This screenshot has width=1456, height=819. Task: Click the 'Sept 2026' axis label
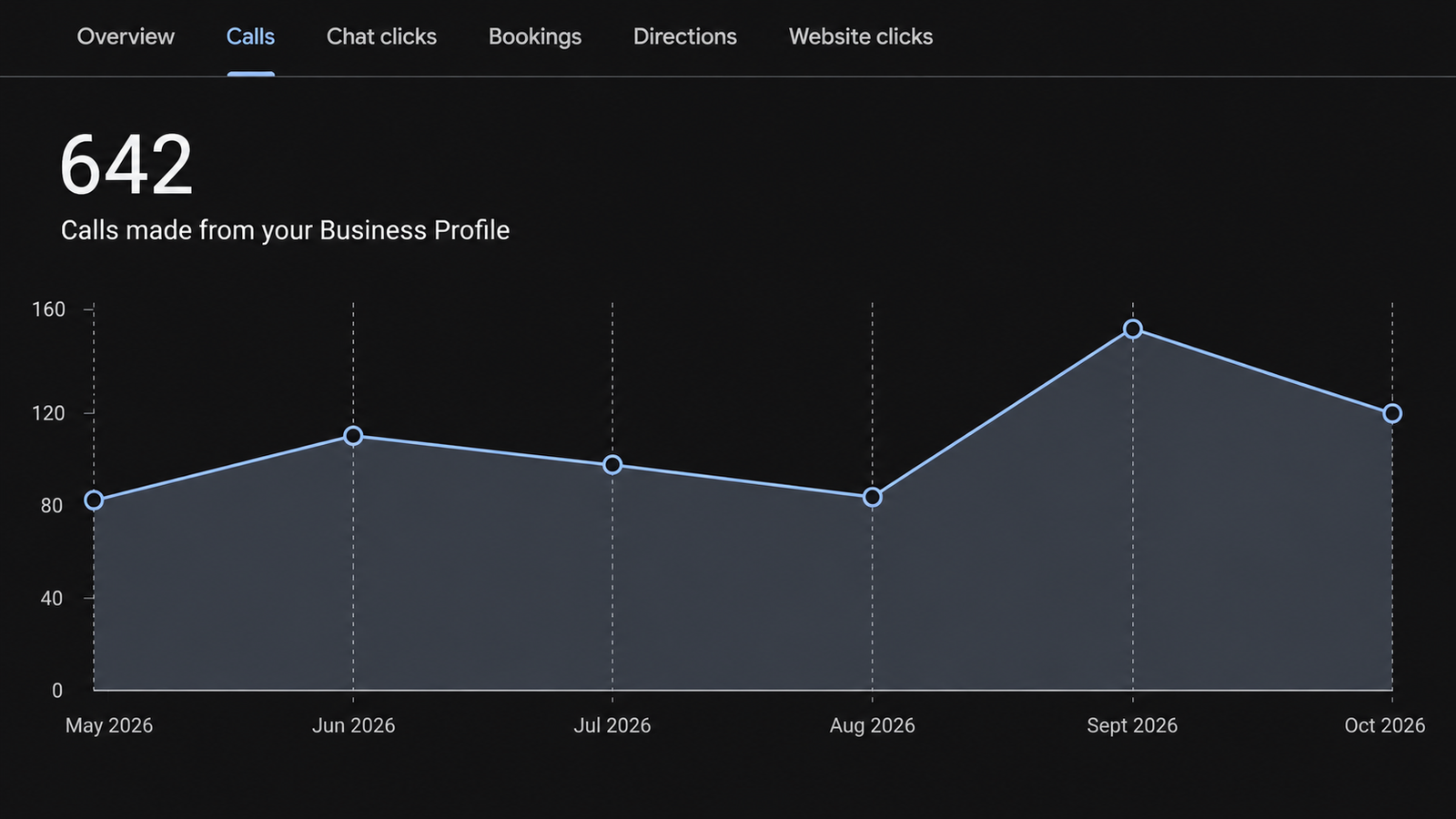click(x=1132, y=725)
